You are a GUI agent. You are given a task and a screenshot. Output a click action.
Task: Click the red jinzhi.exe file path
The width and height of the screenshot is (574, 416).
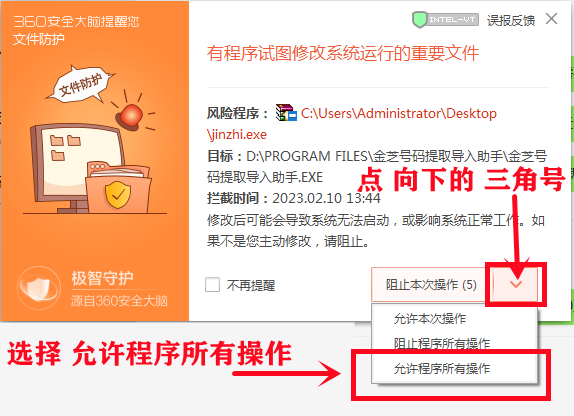(351, 124)
